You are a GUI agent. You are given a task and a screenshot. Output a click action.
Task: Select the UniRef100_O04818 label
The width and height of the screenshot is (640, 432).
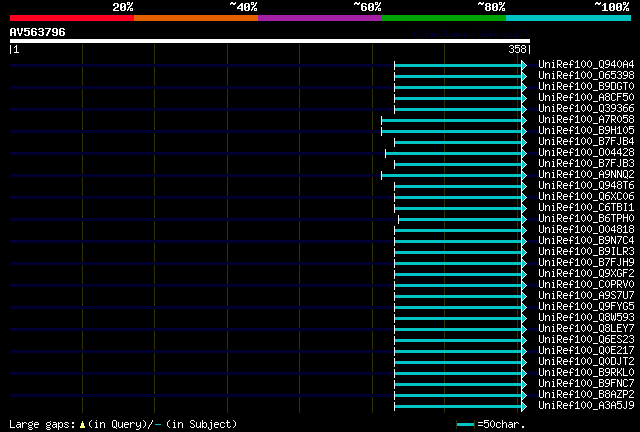pos(586,230)
